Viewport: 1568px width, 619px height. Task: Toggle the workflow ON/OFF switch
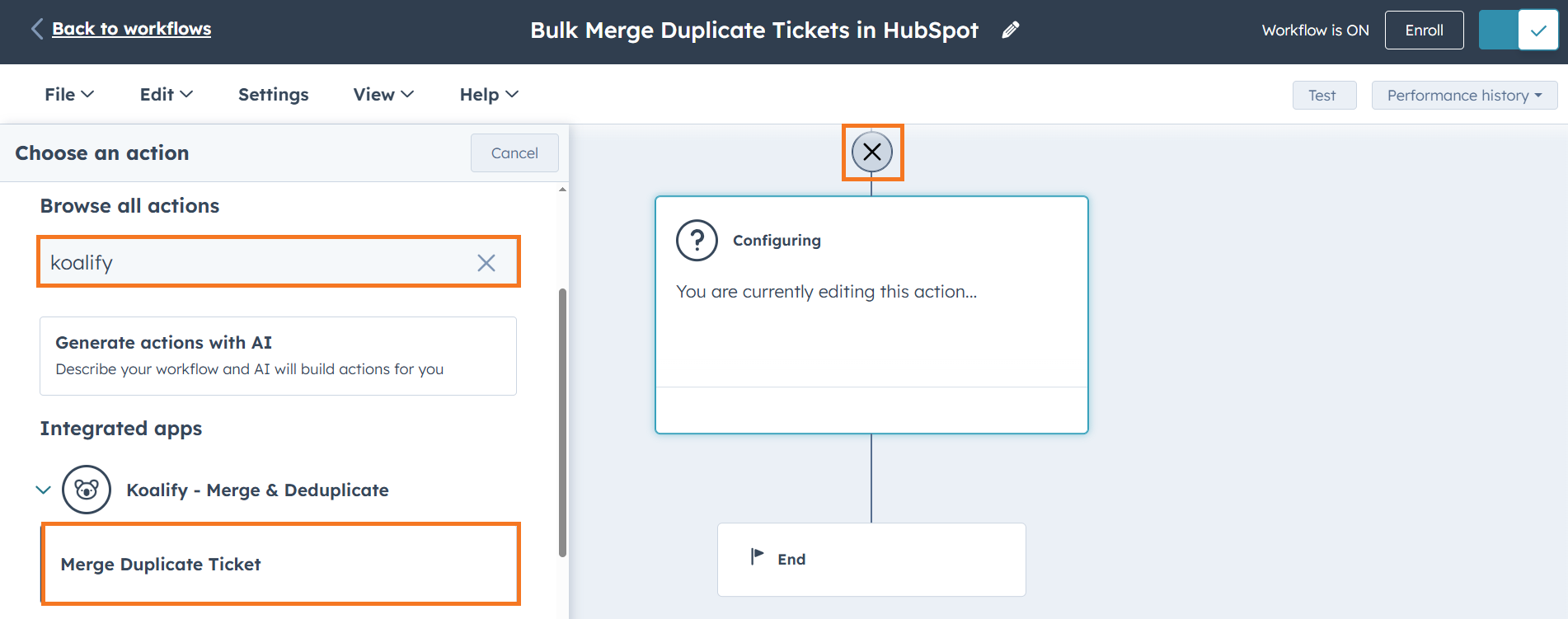pos(1518,30)
